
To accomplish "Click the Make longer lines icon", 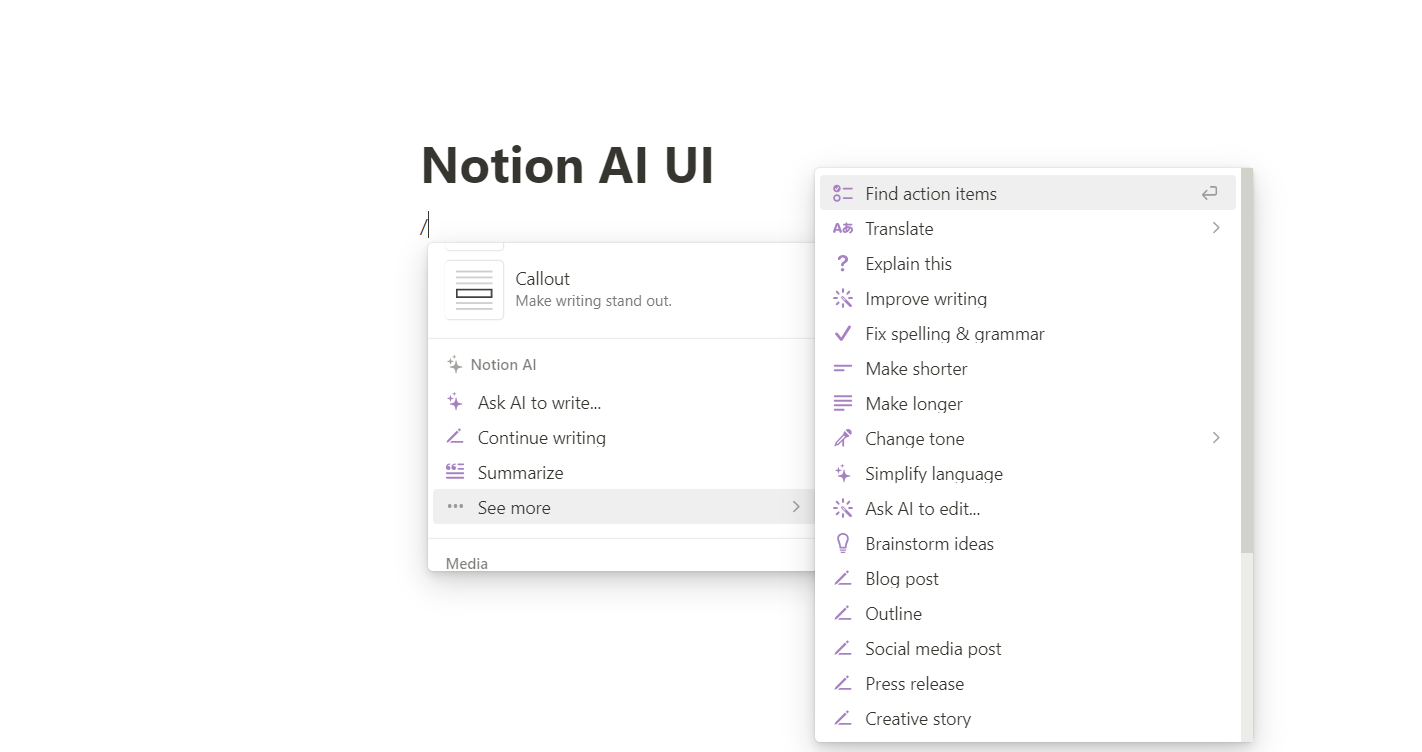I will click(x=843, y=404).
